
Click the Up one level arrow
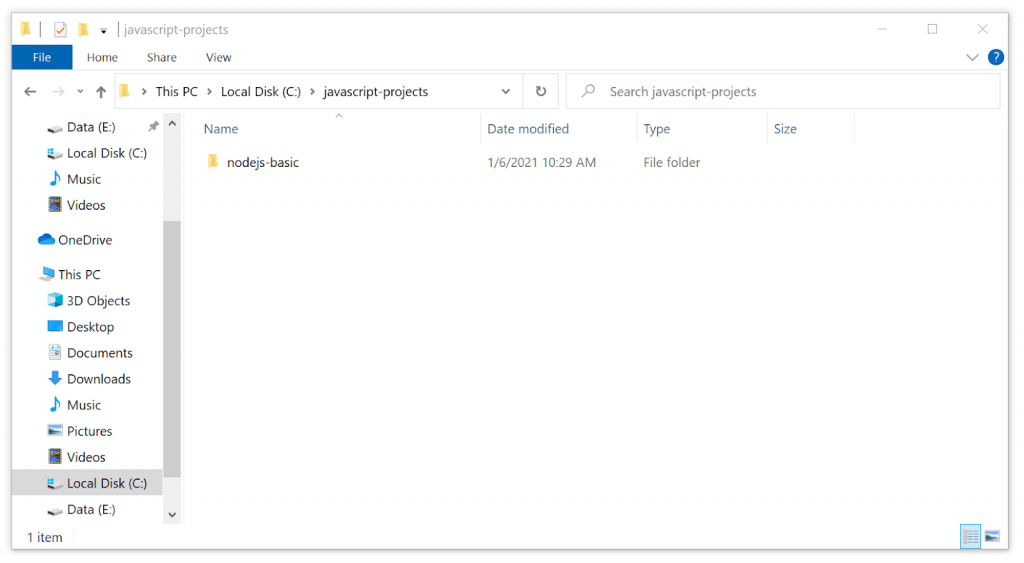[x=101, y=92]
